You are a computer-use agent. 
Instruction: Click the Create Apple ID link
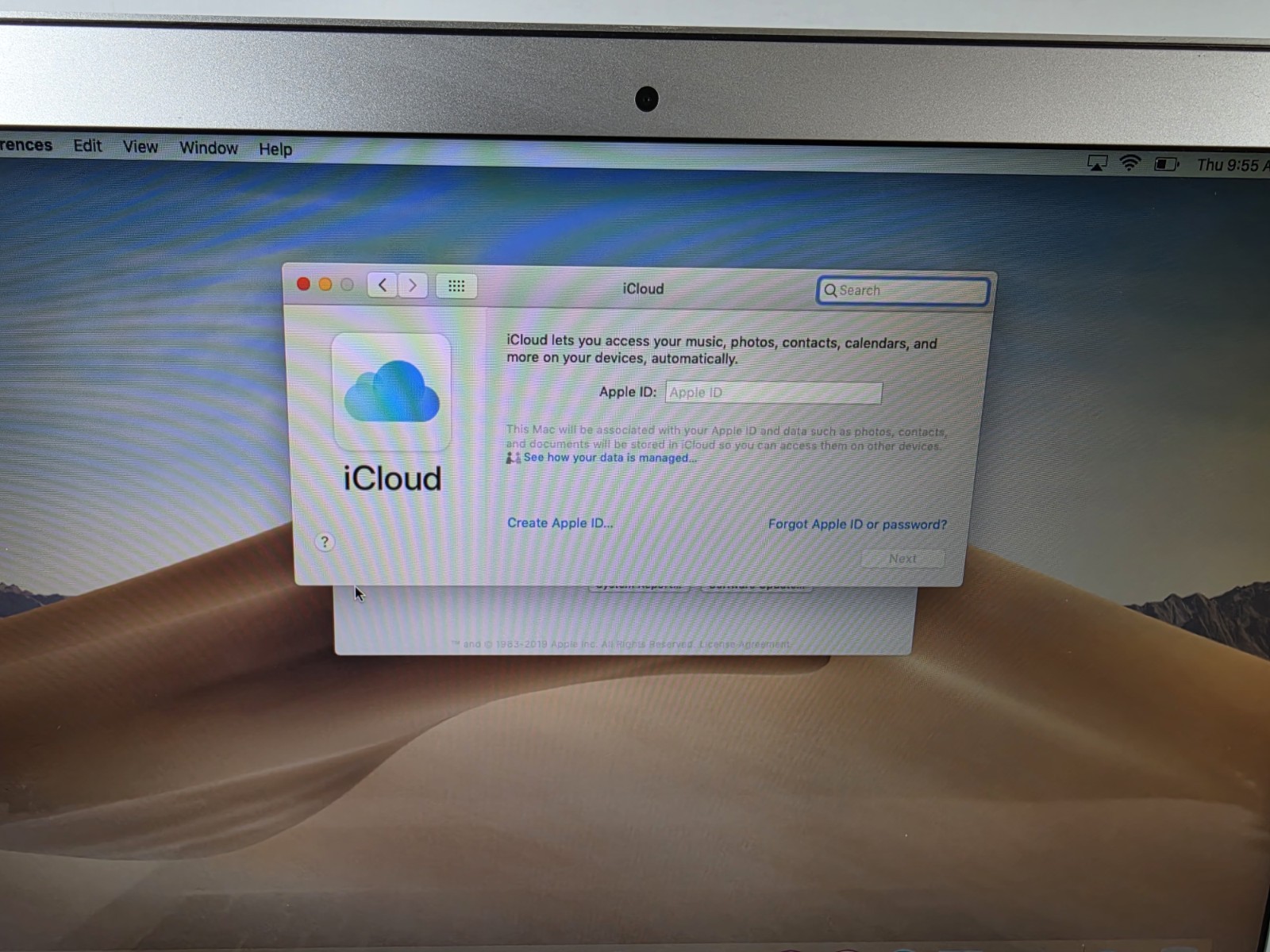click(560, 523)
